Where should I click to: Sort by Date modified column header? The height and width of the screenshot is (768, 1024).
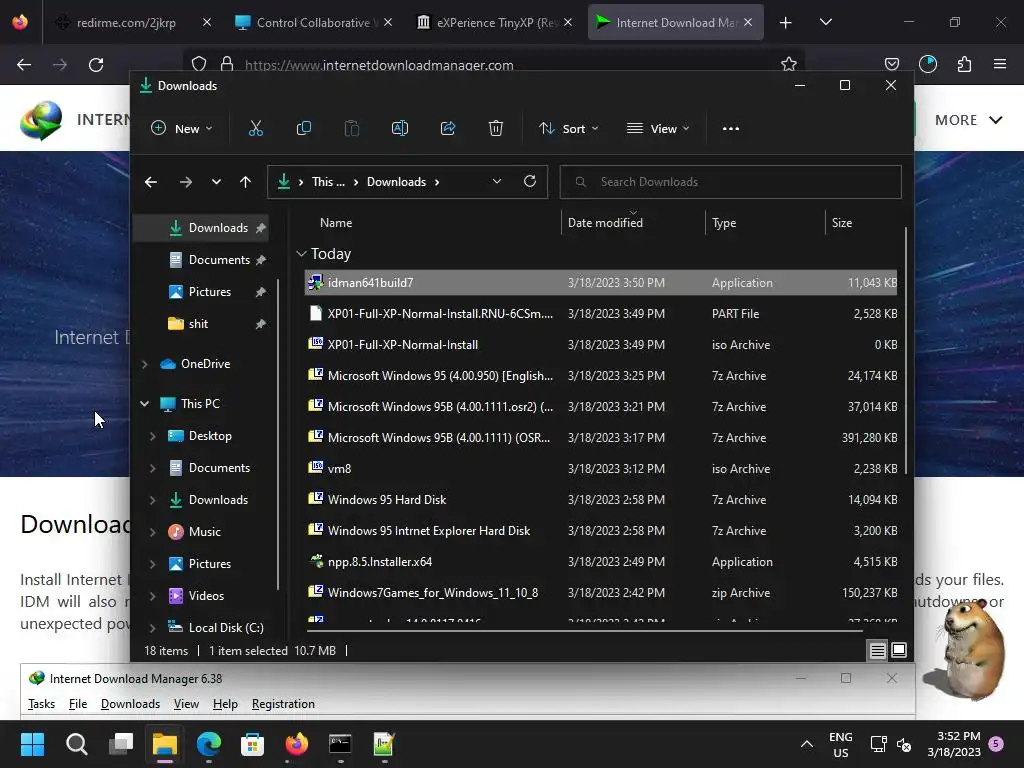click(605, 223)
